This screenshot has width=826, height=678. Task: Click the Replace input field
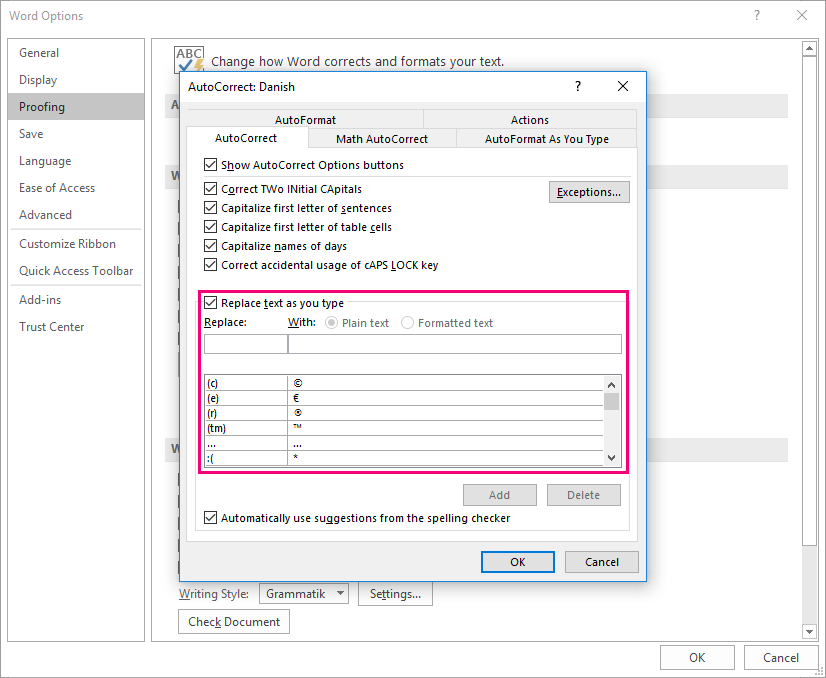(x=246, y=344)
